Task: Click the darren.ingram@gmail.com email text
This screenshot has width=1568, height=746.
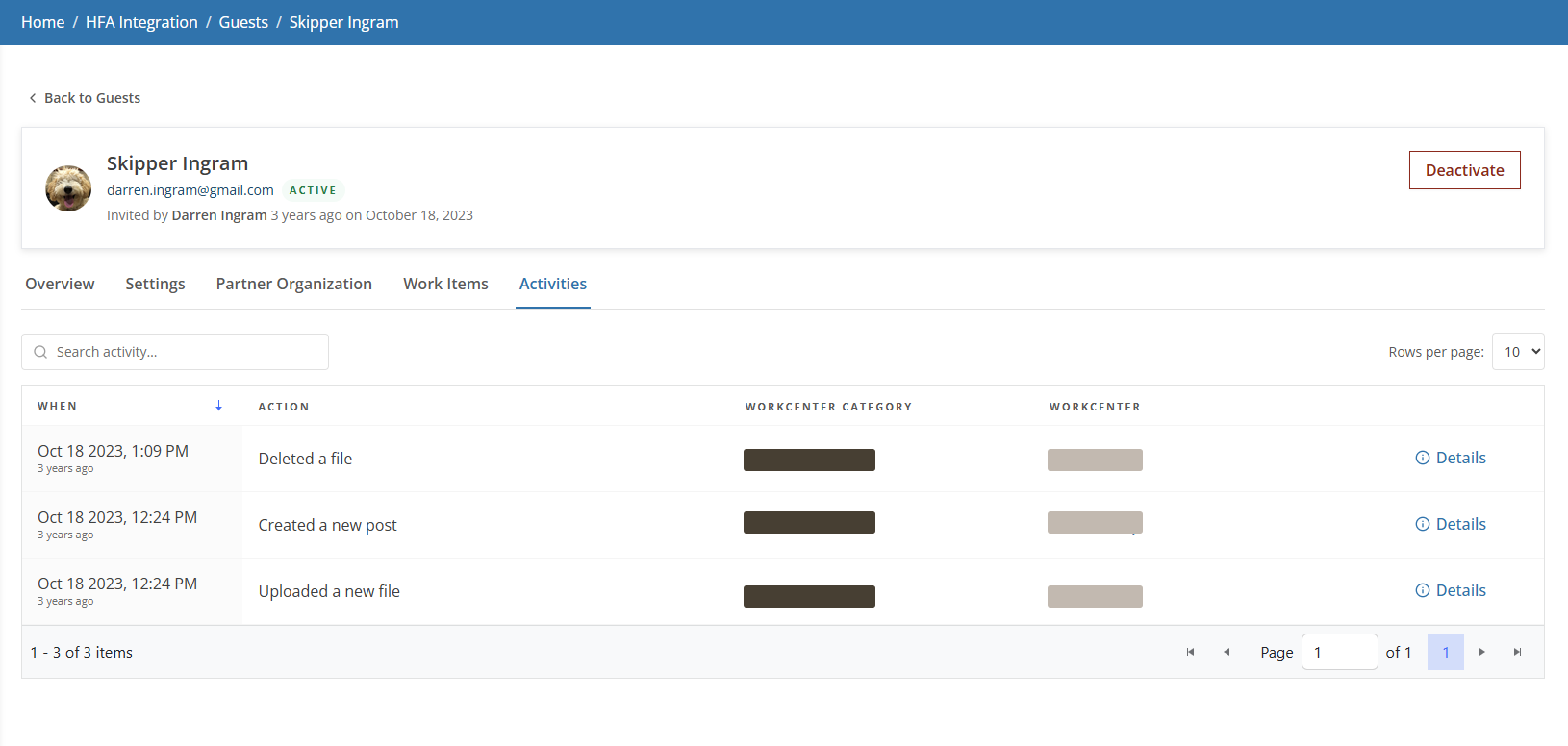Action: click(x=190, y=190)
